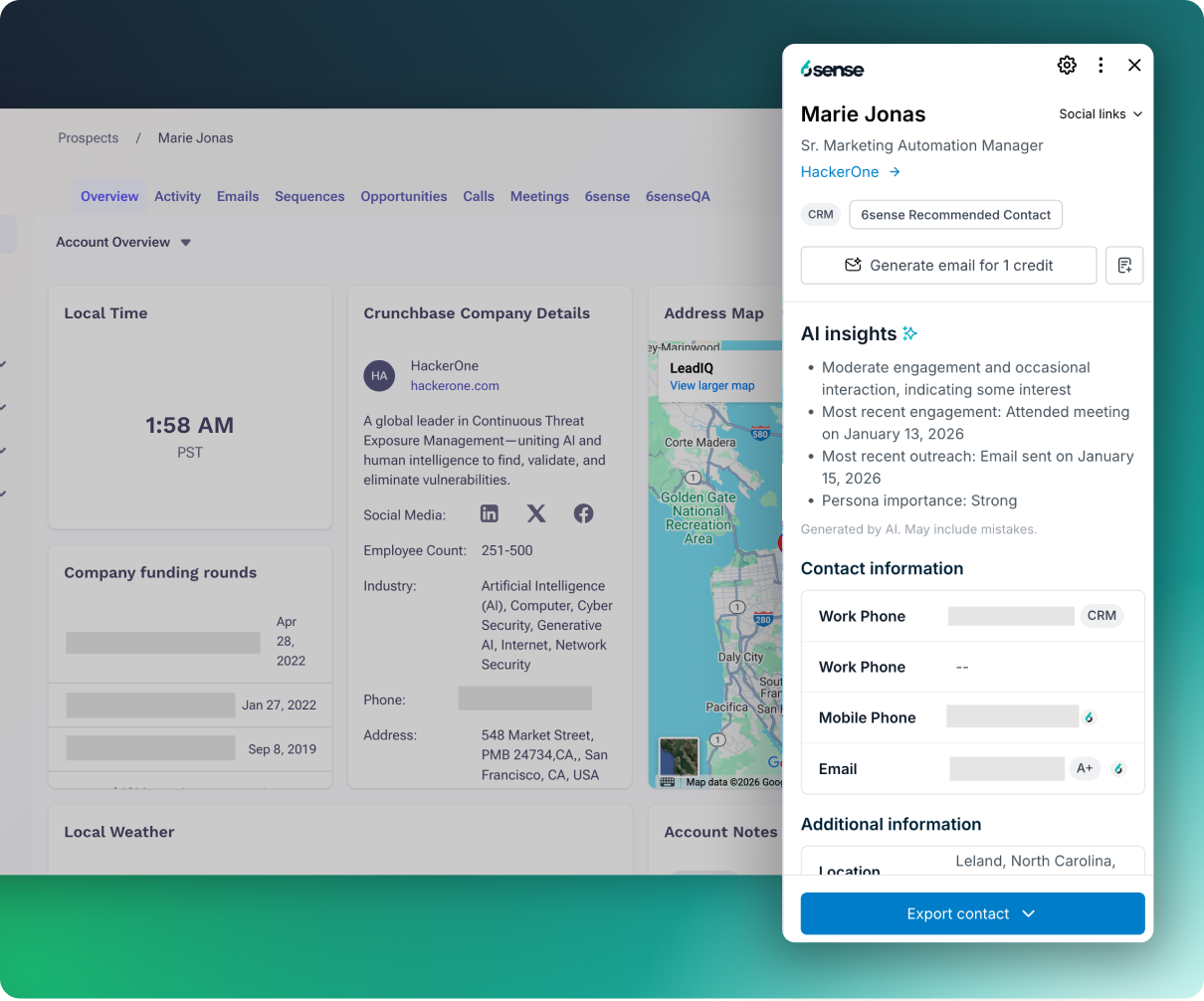Click Persona importance: Strong insight
The image size is (1204, 1001).
pos(919,500)
